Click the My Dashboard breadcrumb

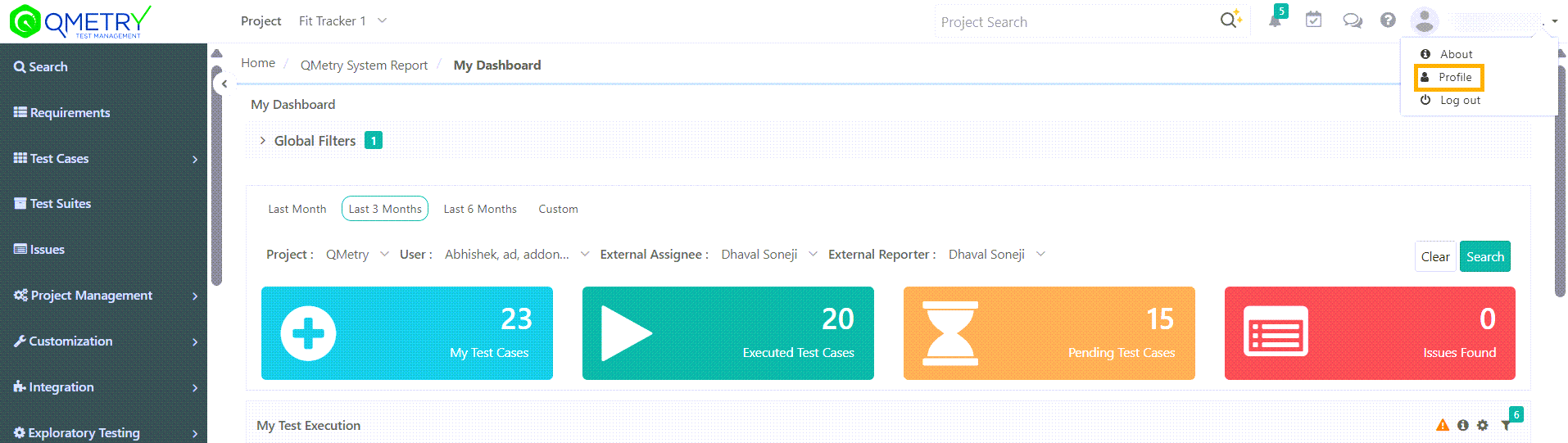tap(497, 66)
